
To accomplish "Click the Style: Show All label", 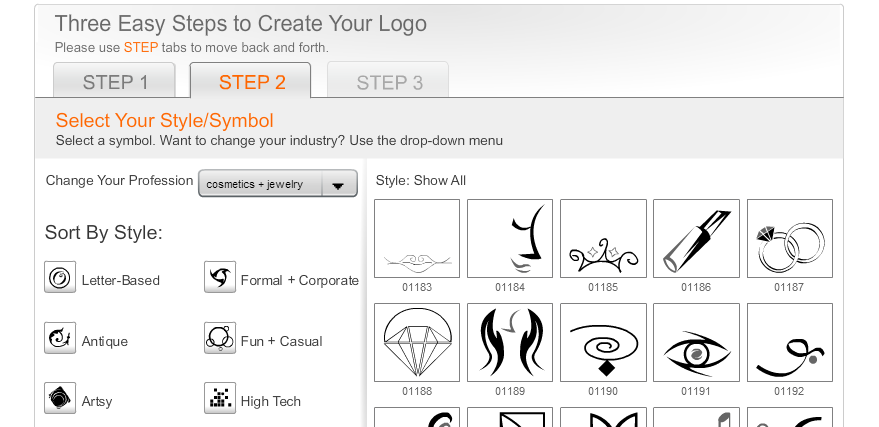I will [x=421, y=181].
